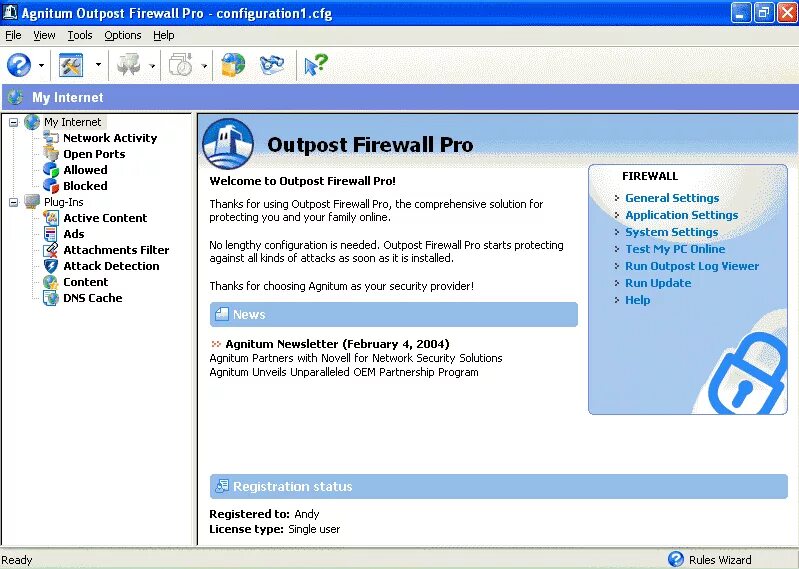Collapse the Plug-Ins tree node
Screen dimensions: 799x569
coord(14,202)
